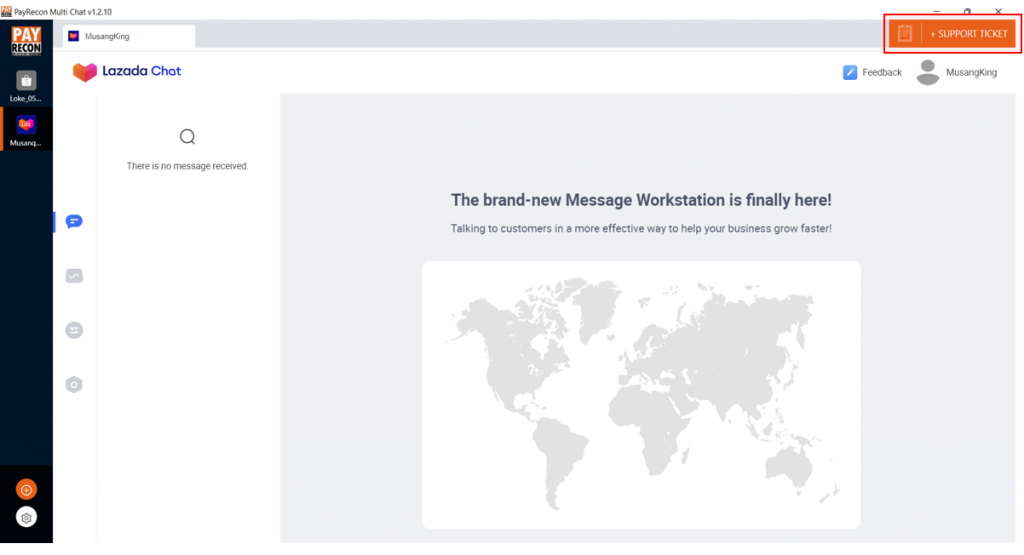Viewport: 1024px width, 555px height.
Task: Open the chat messages icon in navigation
Action: tap(74, 222)
